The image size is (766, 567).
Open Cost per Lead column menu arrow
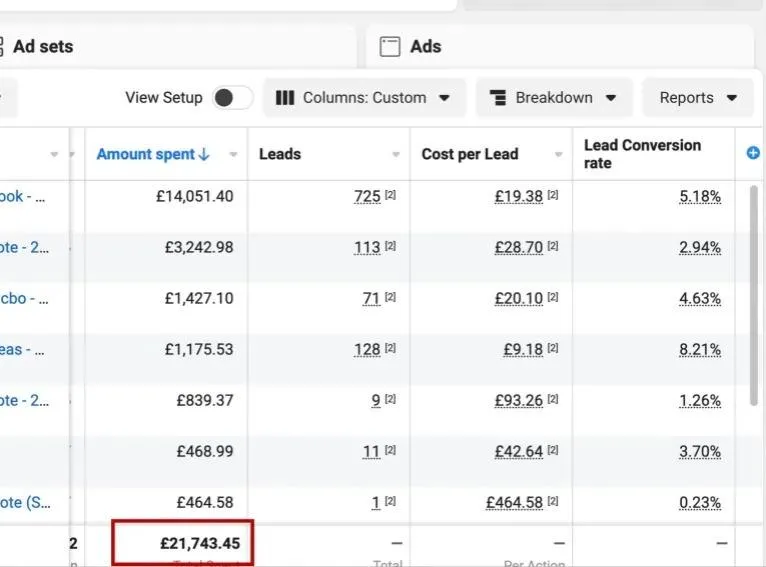[x=559, y=154]
